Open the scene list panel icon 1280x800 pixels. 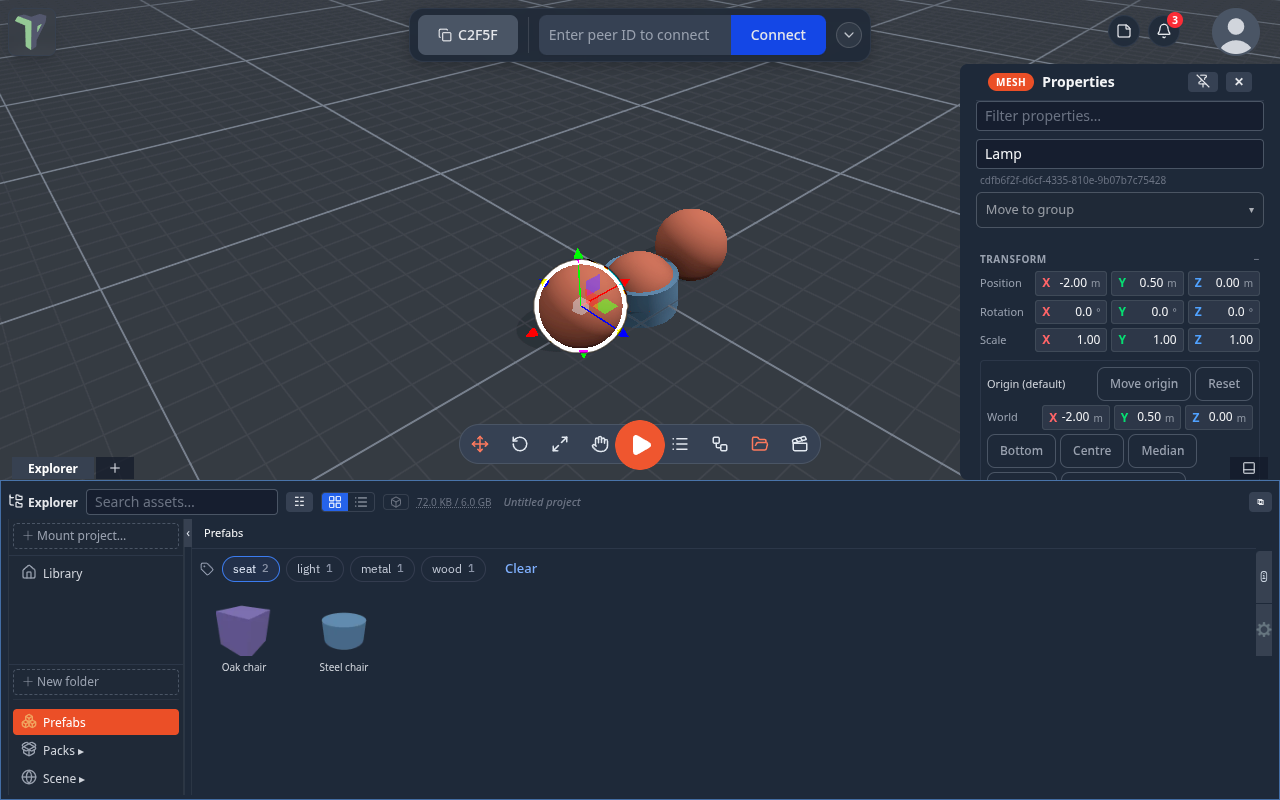pyautogui.click(x=680, y=444)
